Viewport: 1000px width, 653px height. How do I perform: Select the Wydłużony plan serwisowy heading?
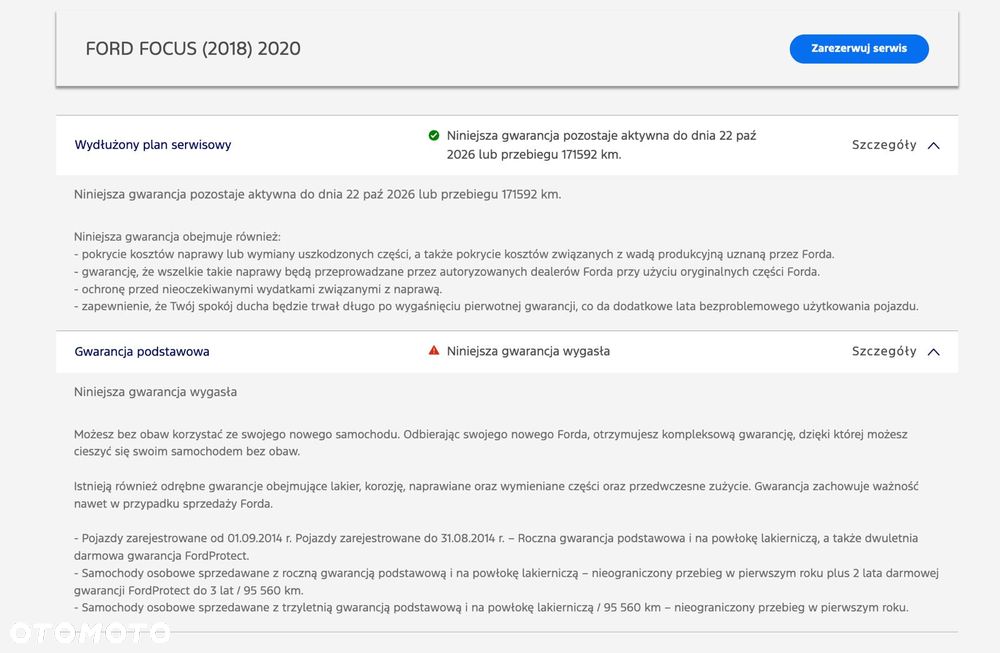tap(153, 145)
